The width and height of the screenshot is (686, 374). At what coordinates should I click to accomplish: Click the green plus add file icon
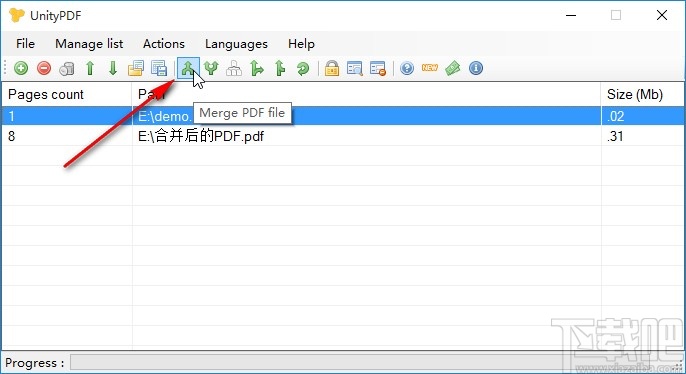pyautogui.click(x=21, y=68)
